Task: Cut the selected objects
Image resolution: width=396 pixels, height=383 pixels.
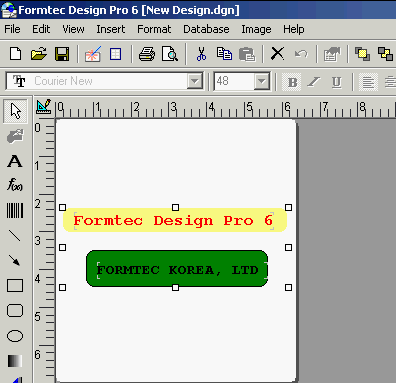Action: [201, 54]
